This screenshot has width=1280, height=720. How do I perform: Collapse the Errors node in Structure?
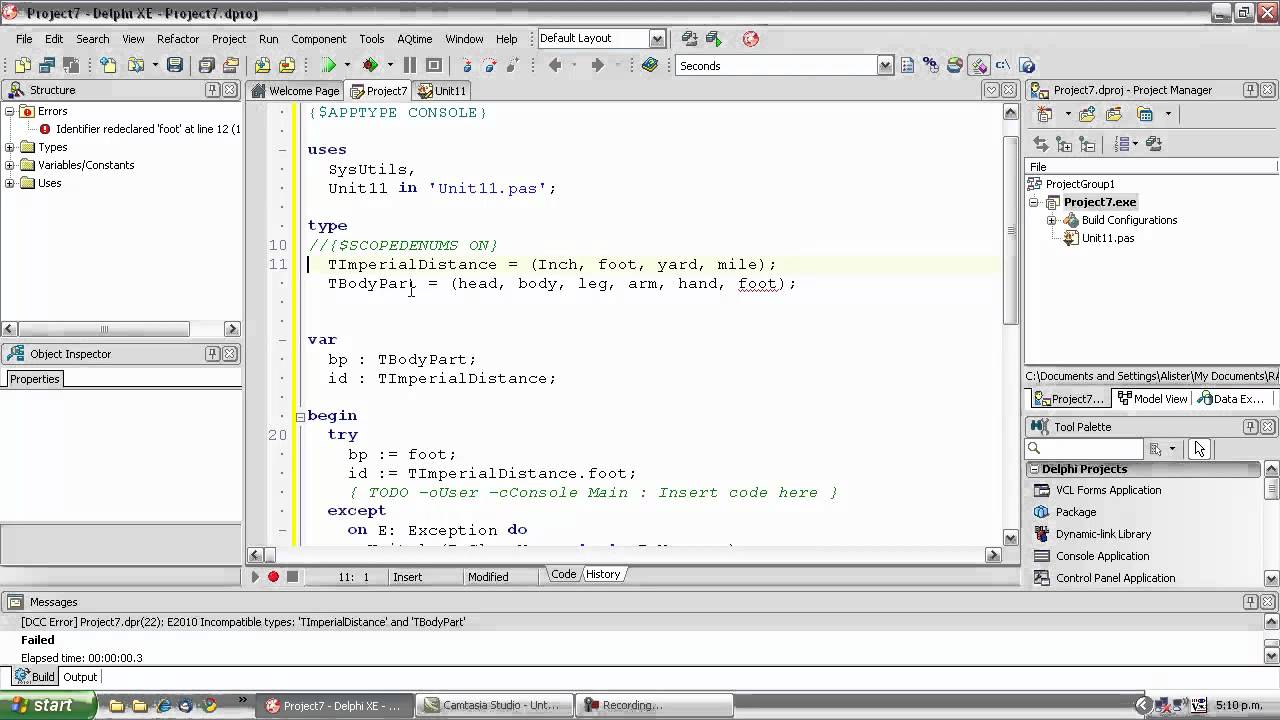pos(10,111)
